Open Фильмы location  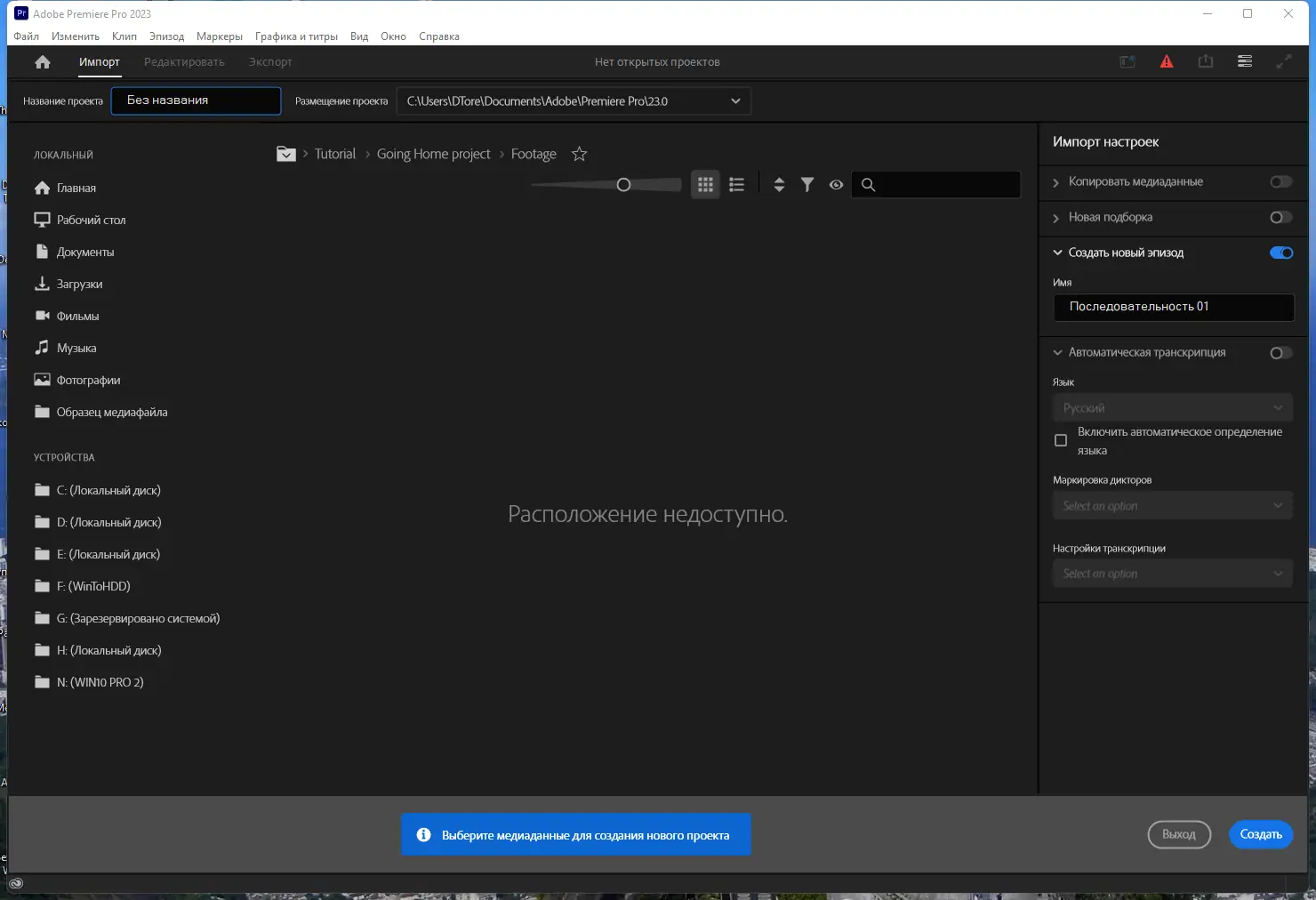click(67, 316)
